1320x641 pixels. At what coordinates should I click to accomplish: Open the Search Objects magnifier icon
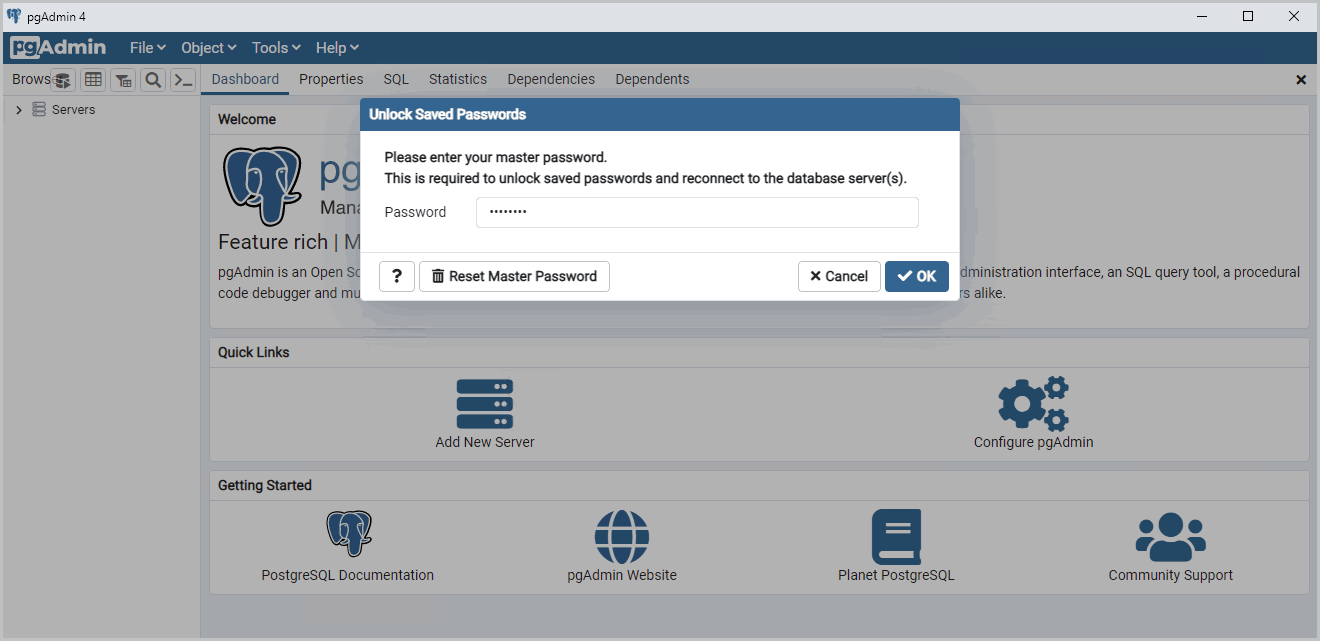[153, 80]
